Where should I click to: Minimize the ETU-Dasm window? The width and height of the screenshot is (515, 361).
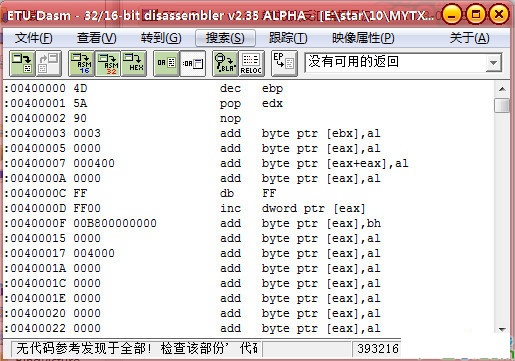point(452,15)
